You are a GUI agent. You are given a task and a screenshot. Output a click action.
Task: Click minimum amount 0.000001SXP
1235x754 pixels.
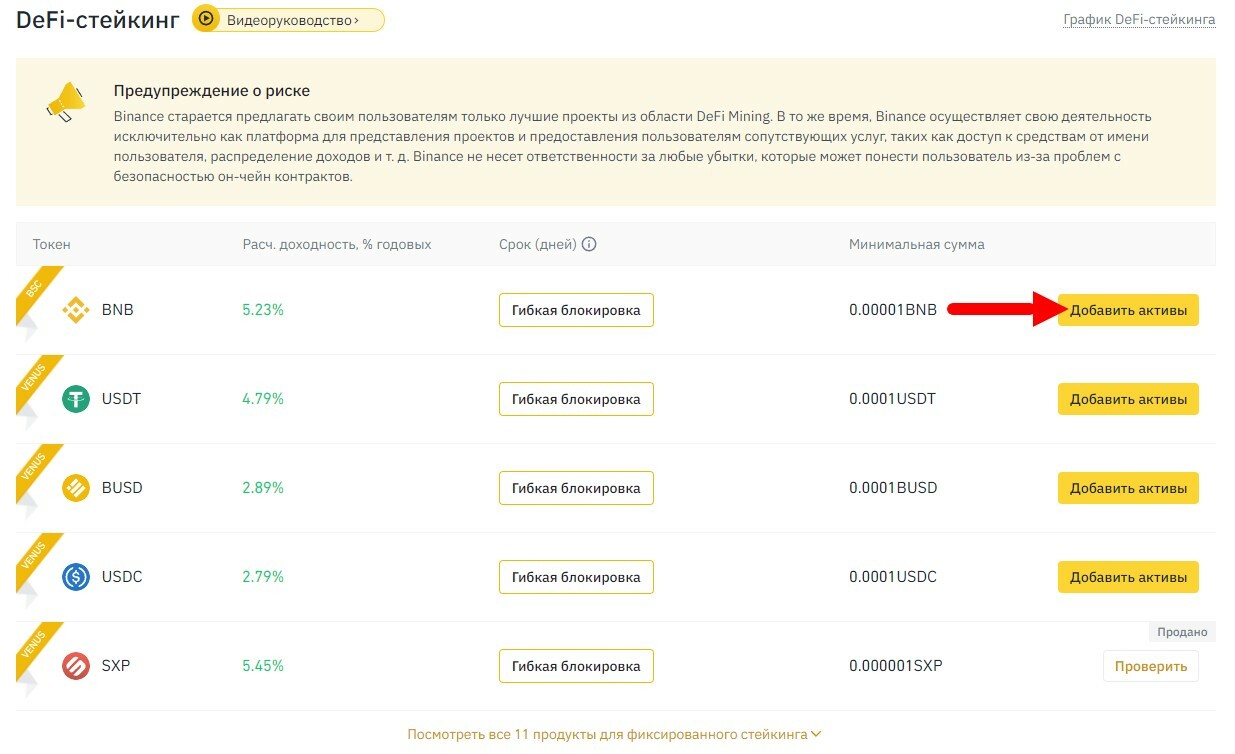coord(896,666)
